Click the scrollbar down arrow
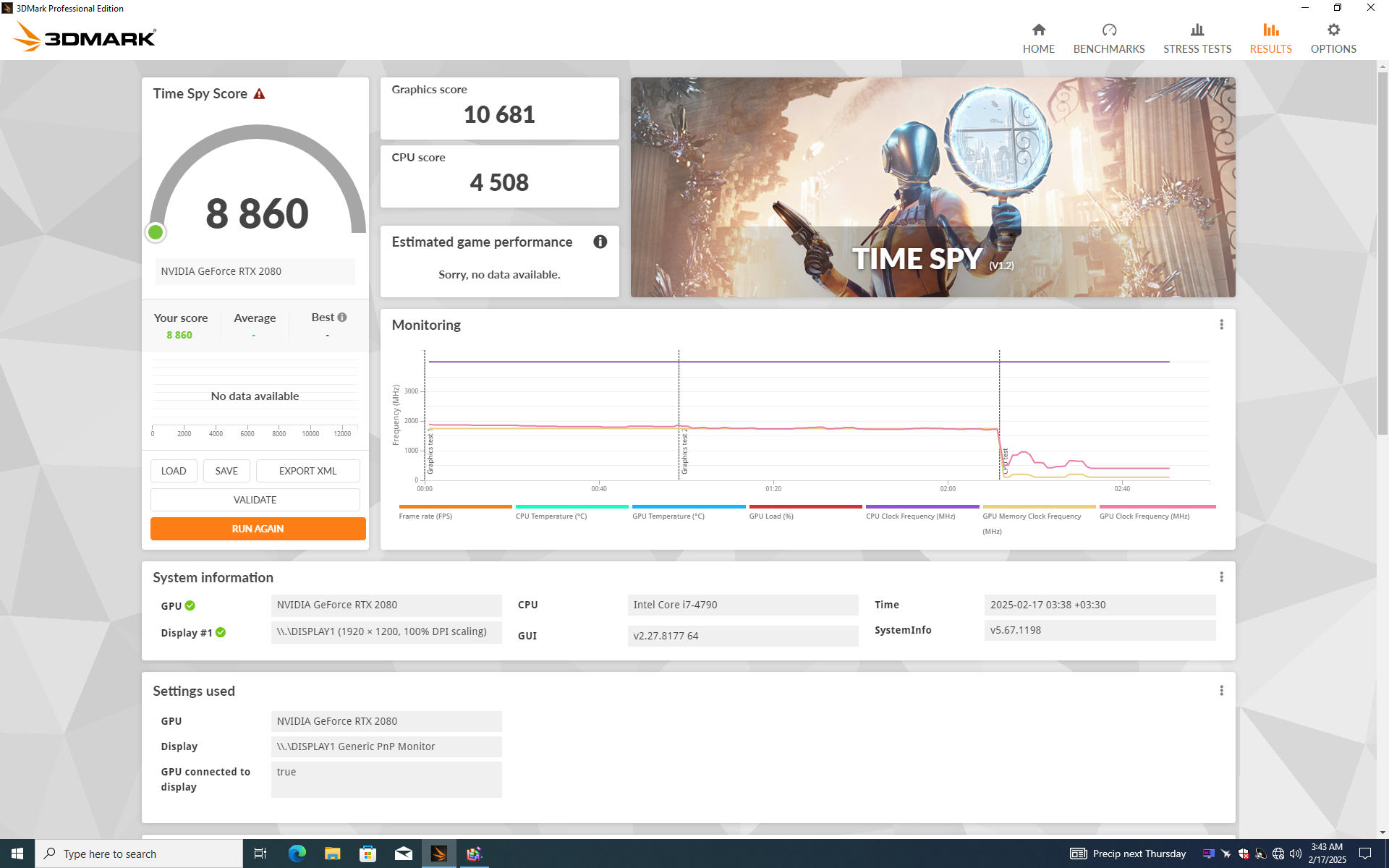Screen dimensions: 1389x868 pyautogui.click(x=1382, y=833)
